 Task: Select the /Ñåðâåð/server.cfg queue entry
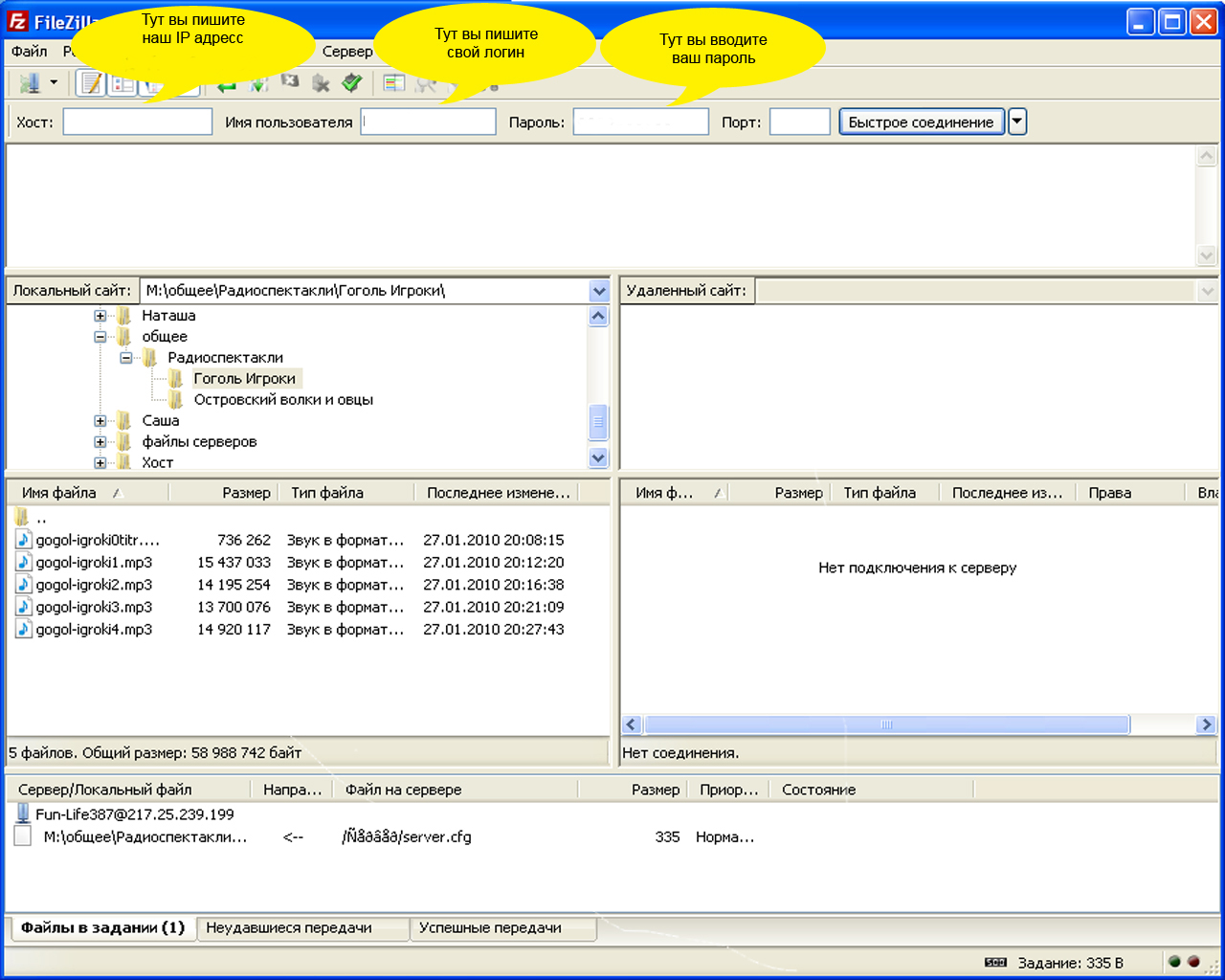(407, 837)
